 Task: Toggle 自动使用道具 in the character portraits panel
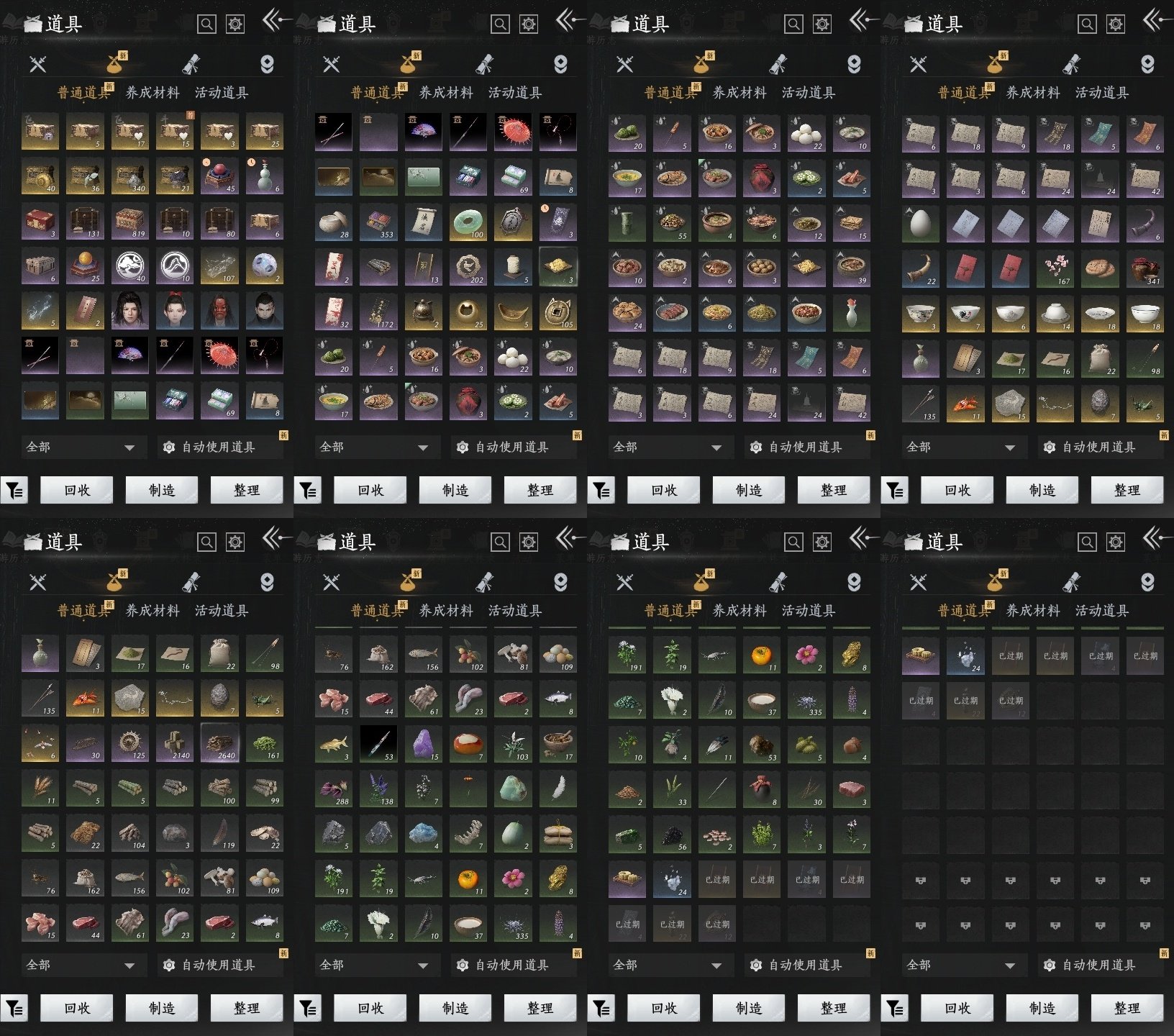tap(217, 447)
